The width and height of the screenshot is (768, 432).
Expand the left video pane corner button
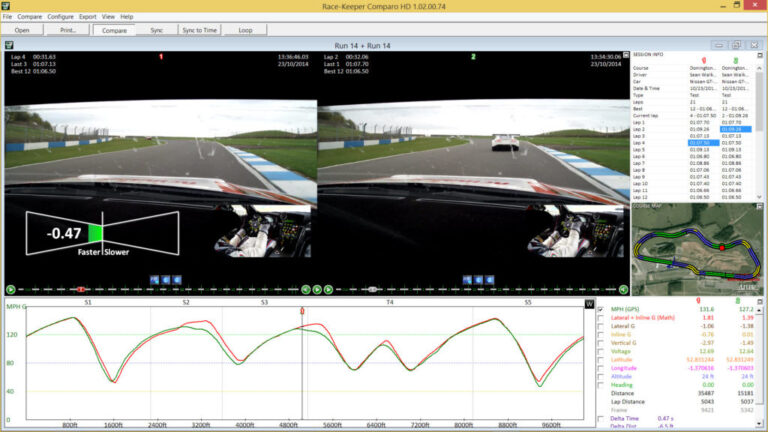coord(8,45)
